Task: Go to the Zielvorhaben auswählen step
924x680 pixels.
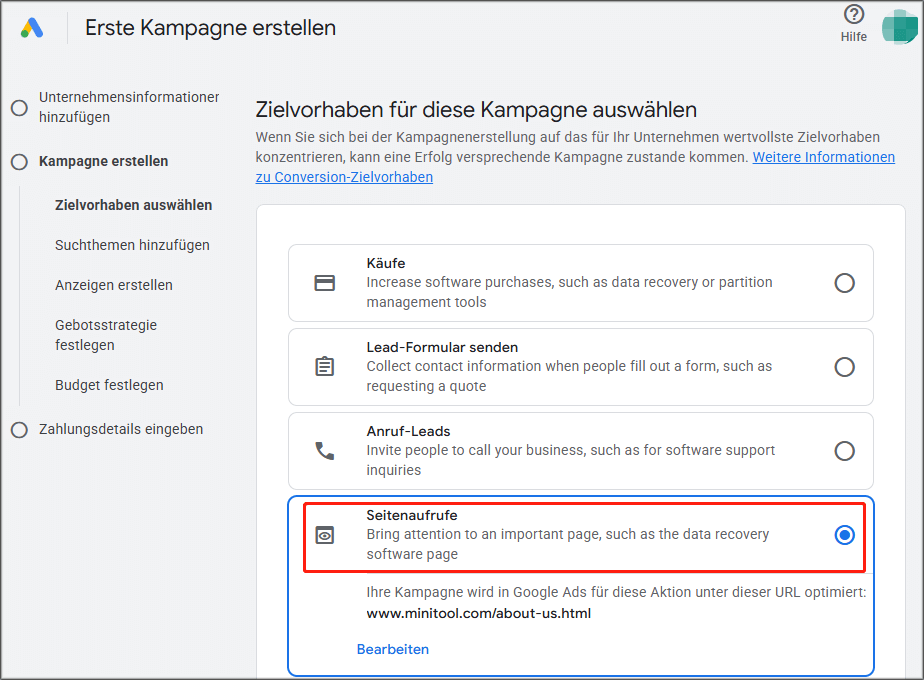Action: coord(133,205)
